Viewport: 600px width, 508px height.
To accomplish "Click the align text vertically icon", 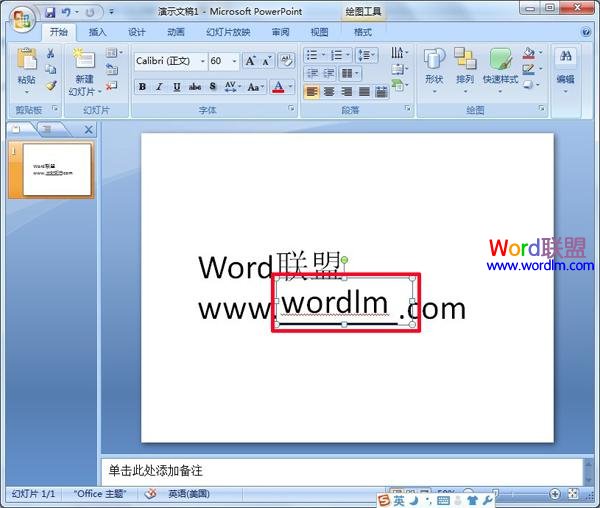I will click(x=399, y=69).
